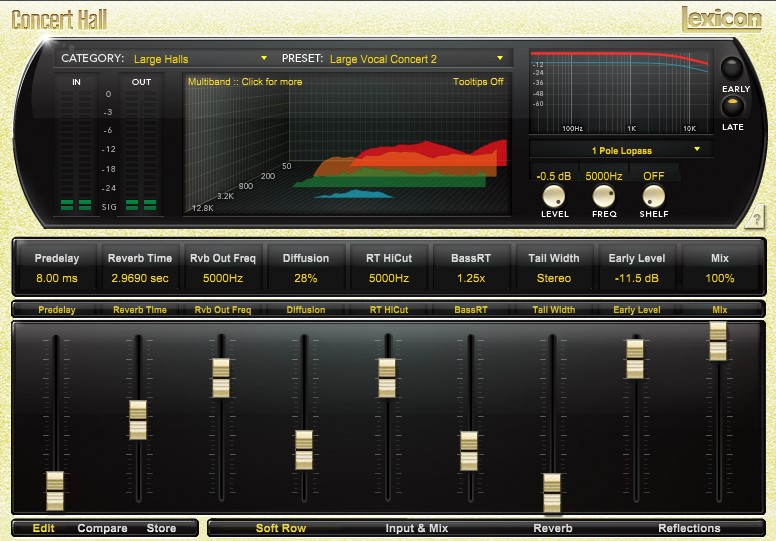This screenshot has height=541, width=776.
Task: Click the multiband frequency display graph
Action: pos(345,150)
